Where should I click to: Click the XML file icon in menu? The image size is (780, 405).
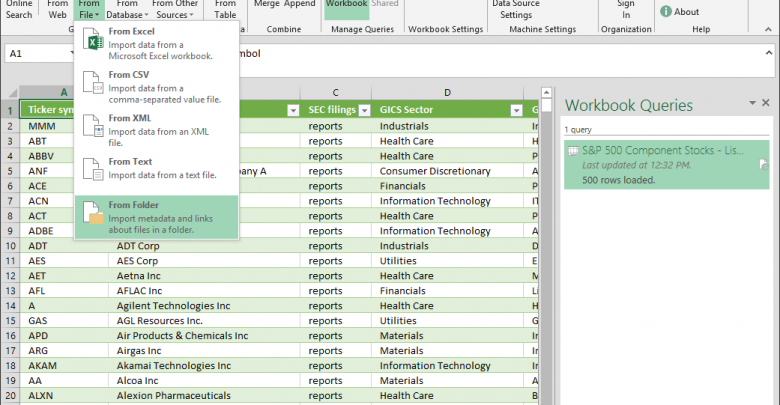[93, 126]
